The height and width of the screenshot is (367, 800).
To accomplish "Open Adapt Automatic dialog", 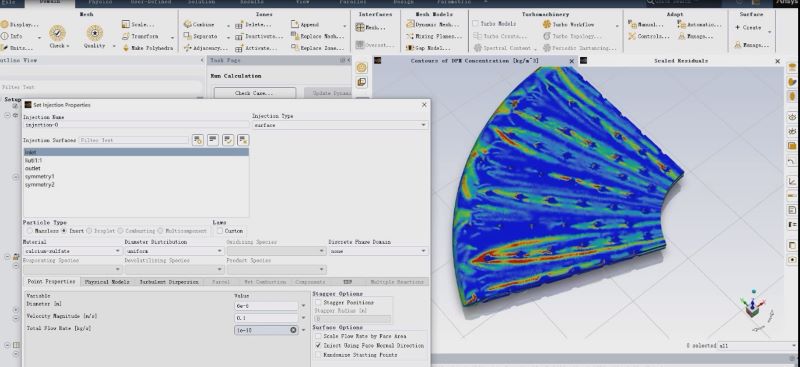I will (x=700, y=24).
